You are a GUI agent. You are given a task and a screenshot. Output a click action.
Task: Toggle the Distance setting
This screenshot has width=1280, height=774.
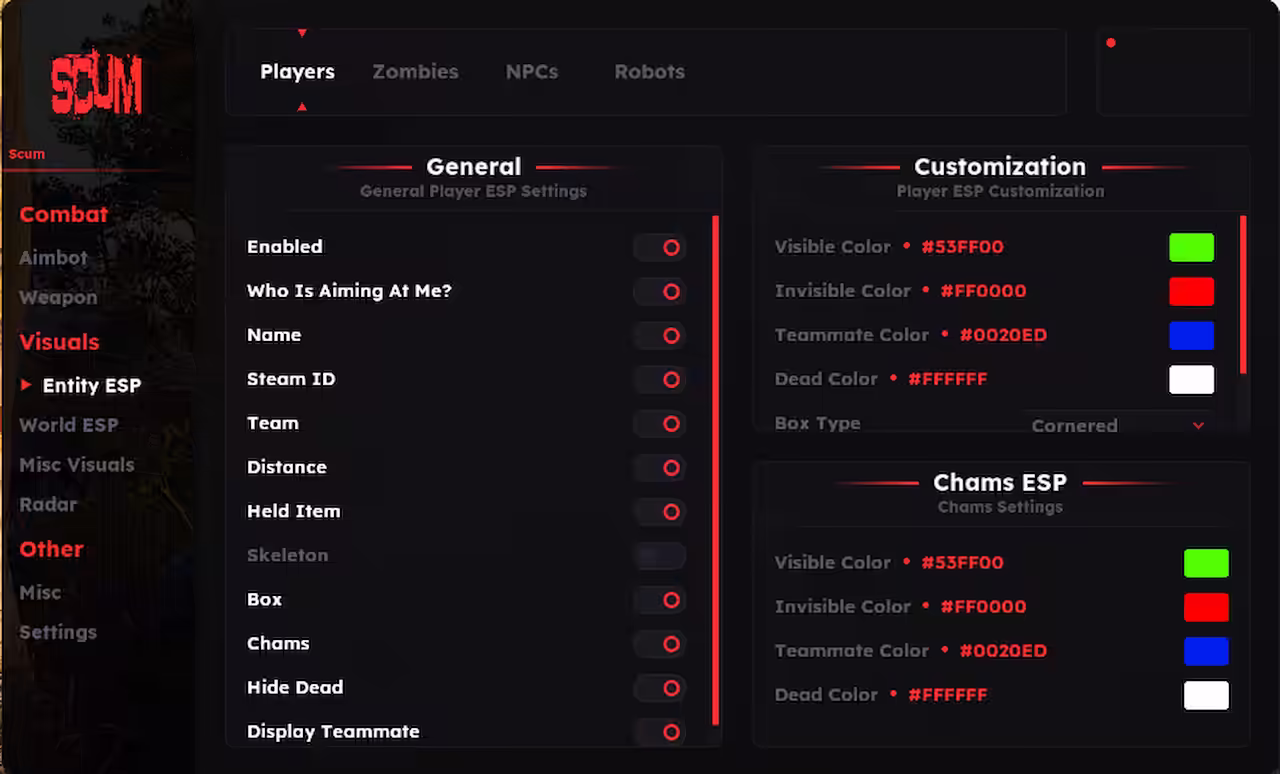pyautogui.click(x=659, y=467)
